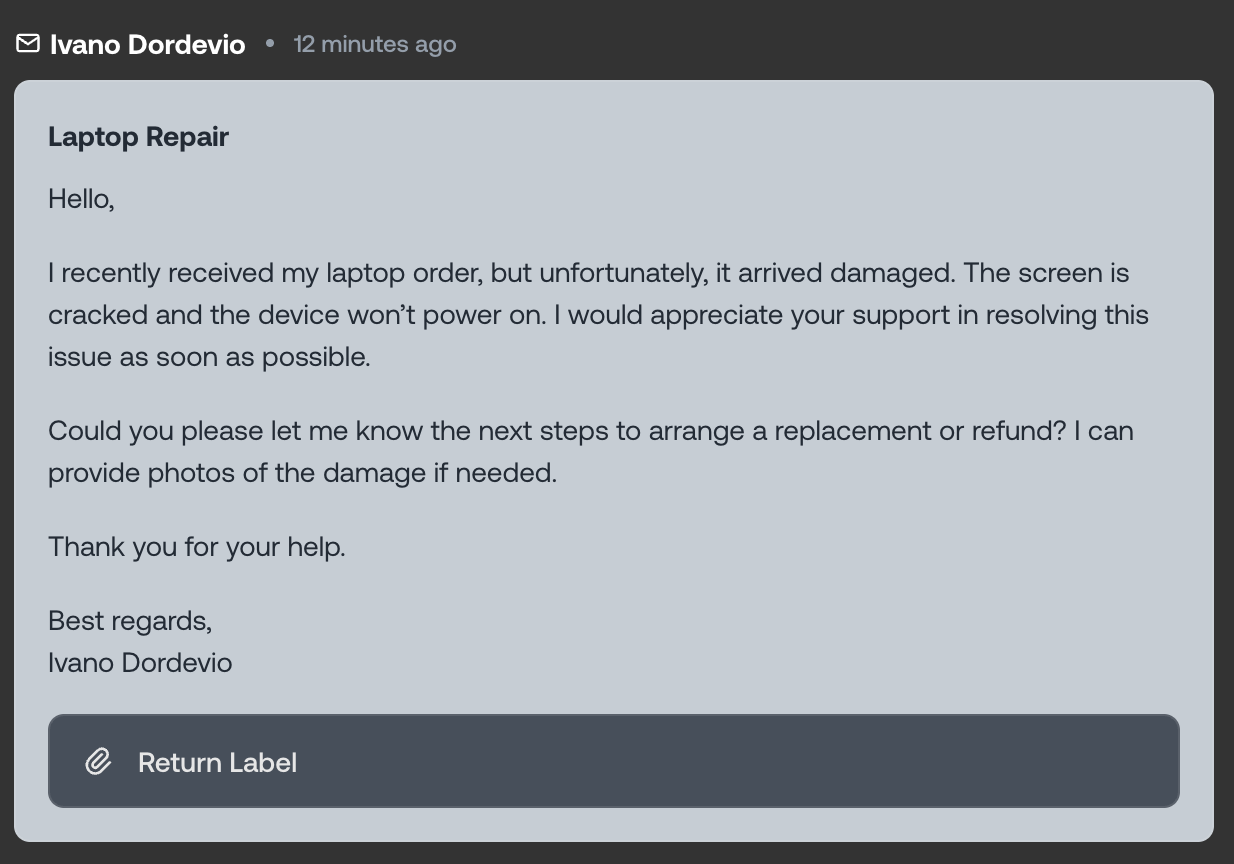Open the Laptop Repair subject line
The height and width of the screenshot is (864, 1234).
(138, 137)
